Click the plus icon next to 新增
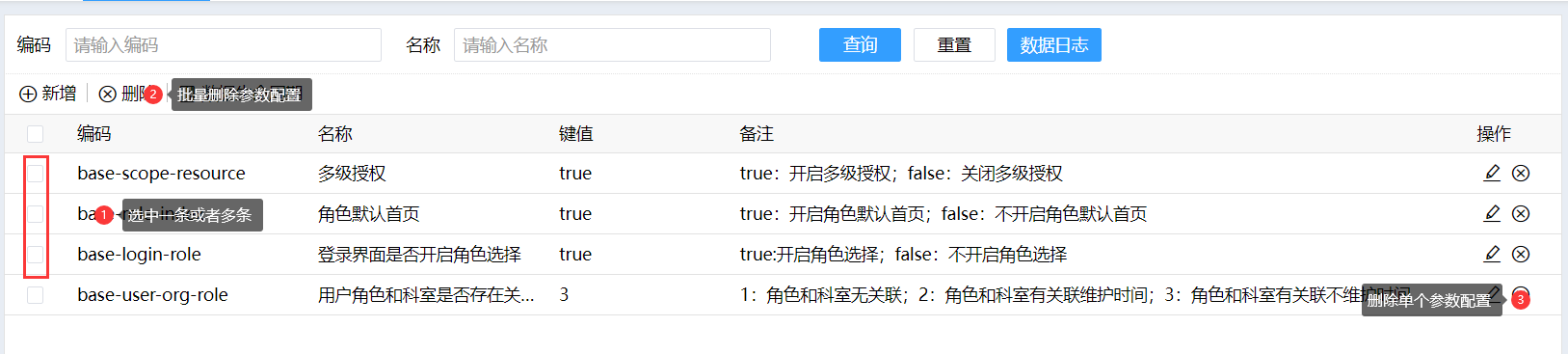1568x354 pixels. (28, 95)
